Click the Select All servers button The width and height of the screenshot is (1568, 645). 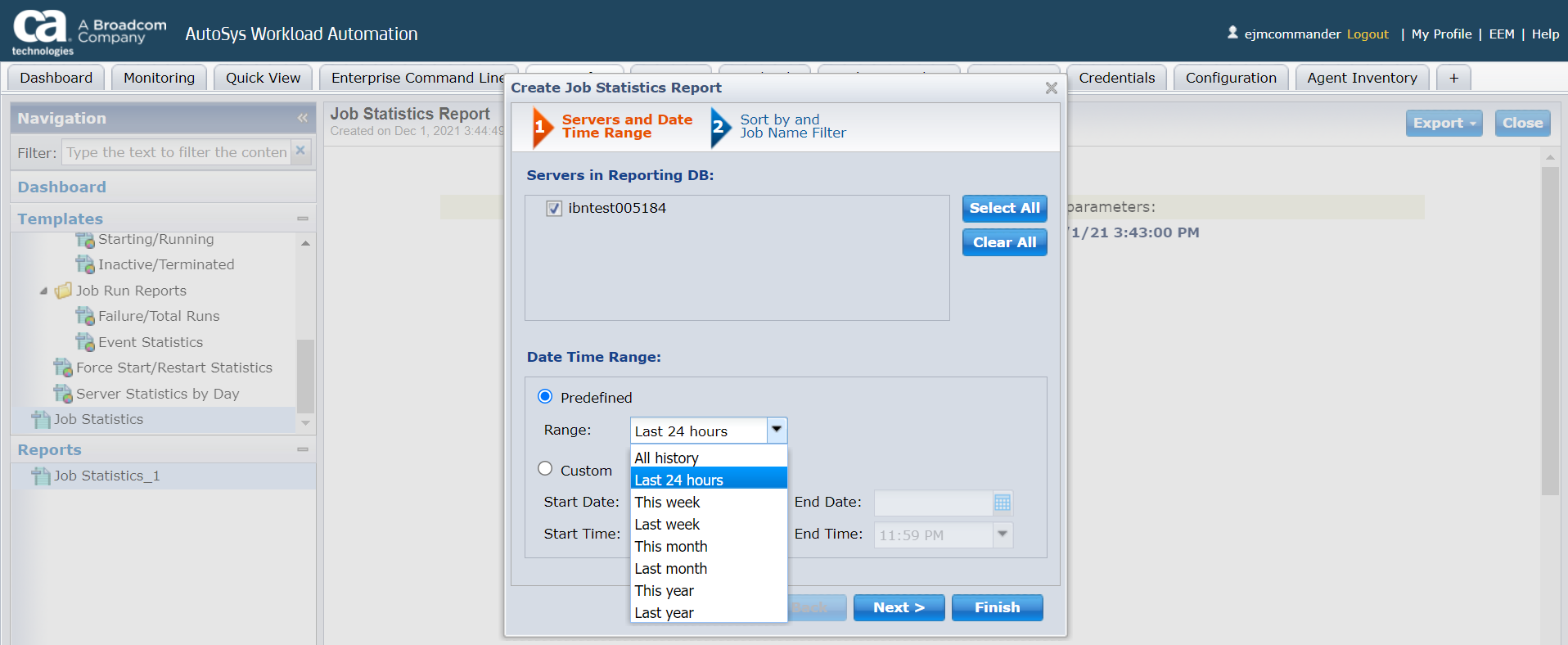pyautogui.click(x=1004, y=208)
